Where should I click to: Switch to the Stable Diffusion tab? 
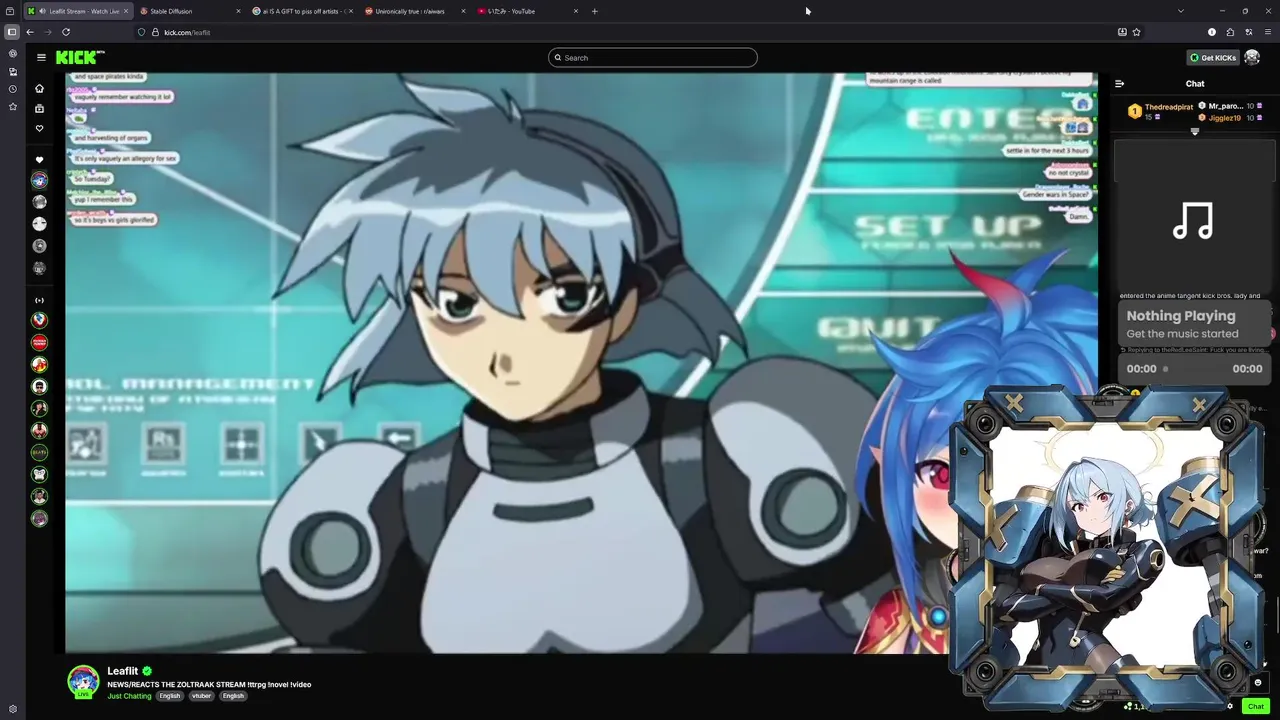pos(190,11)
